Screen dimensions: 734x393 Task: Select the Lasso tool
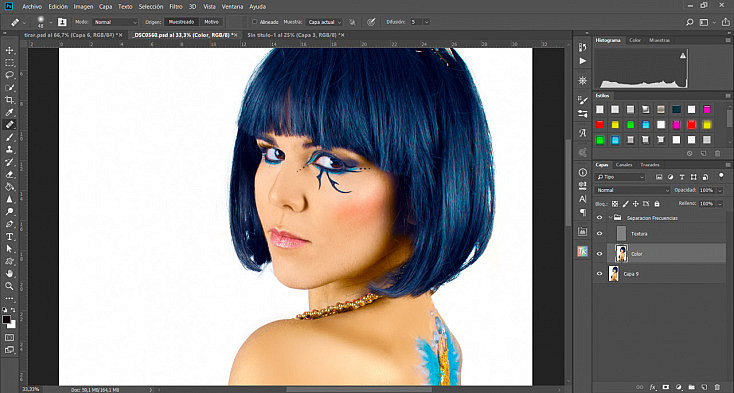(x=9, y=75)
